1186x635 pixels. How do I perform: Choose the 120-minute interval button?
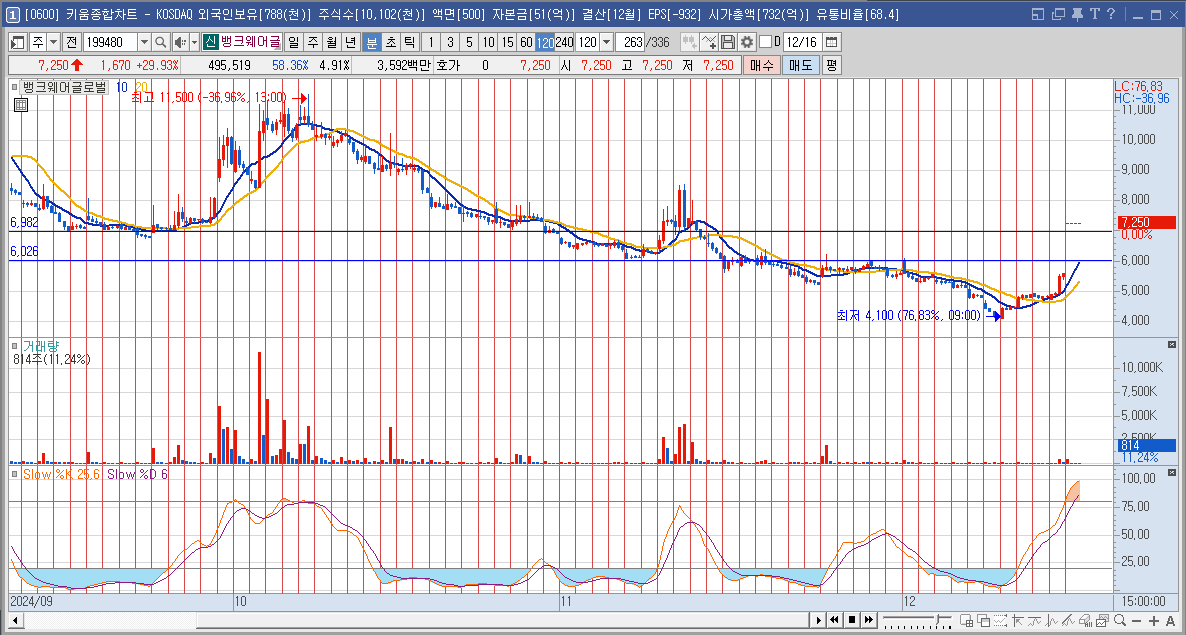click(545, 42)
